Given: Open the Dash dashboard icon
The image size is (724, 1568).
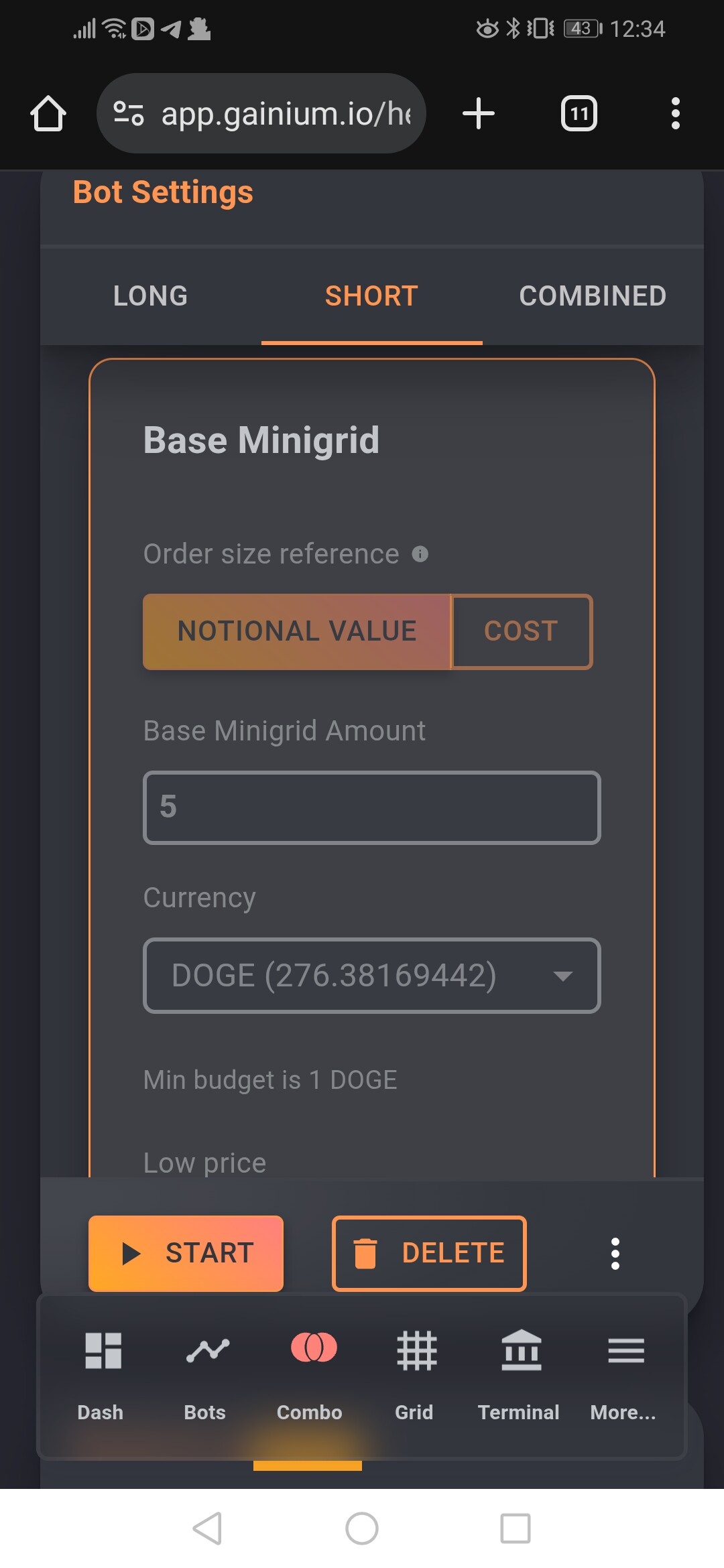Looking at the screenshot, I should (x=103, y=1350).
